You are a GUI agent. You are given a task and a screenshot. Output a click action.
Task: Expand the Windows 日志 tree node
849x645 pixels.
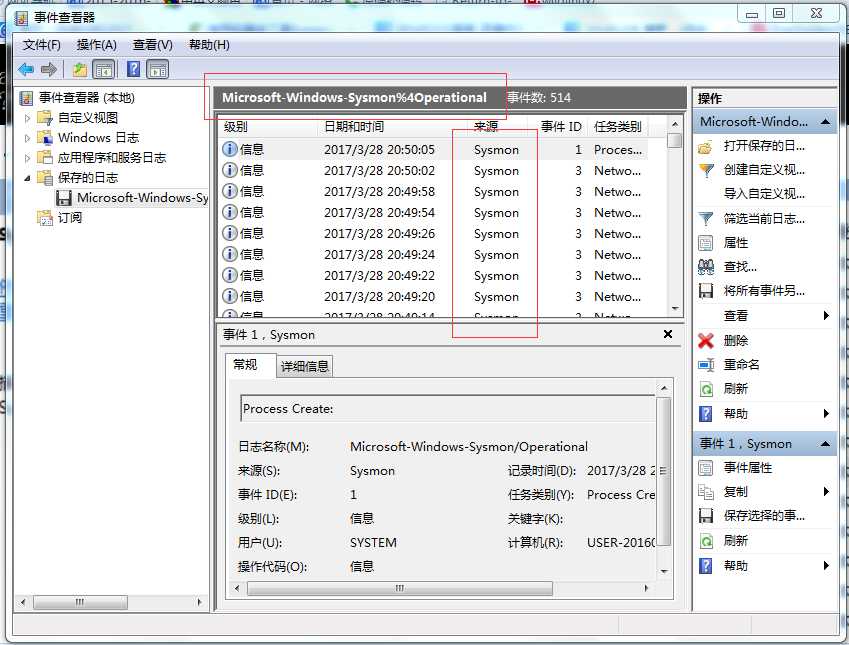[x=27, y=138]
